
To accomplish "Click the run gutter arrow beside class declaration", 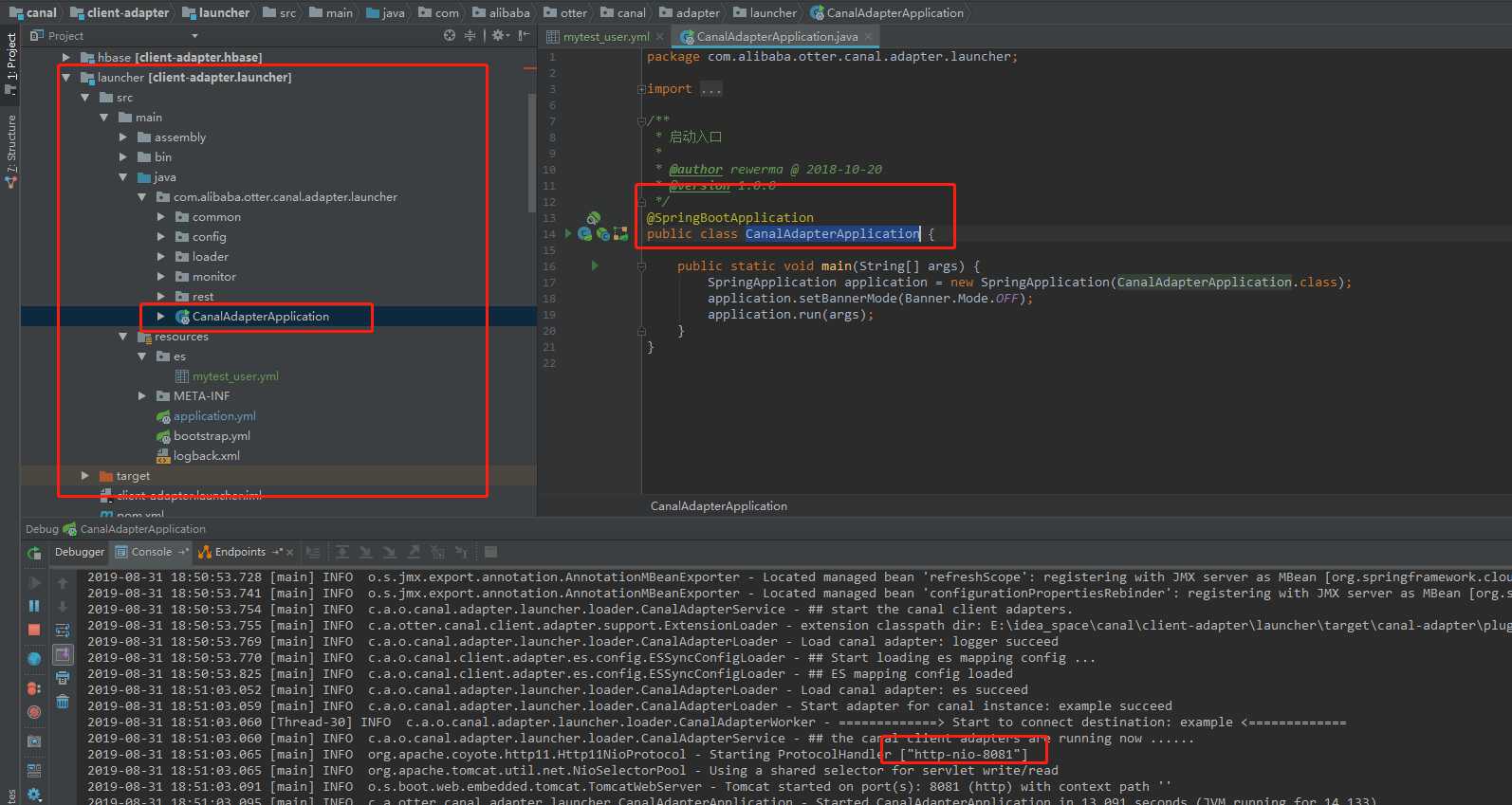I will [x=568, y=233].
